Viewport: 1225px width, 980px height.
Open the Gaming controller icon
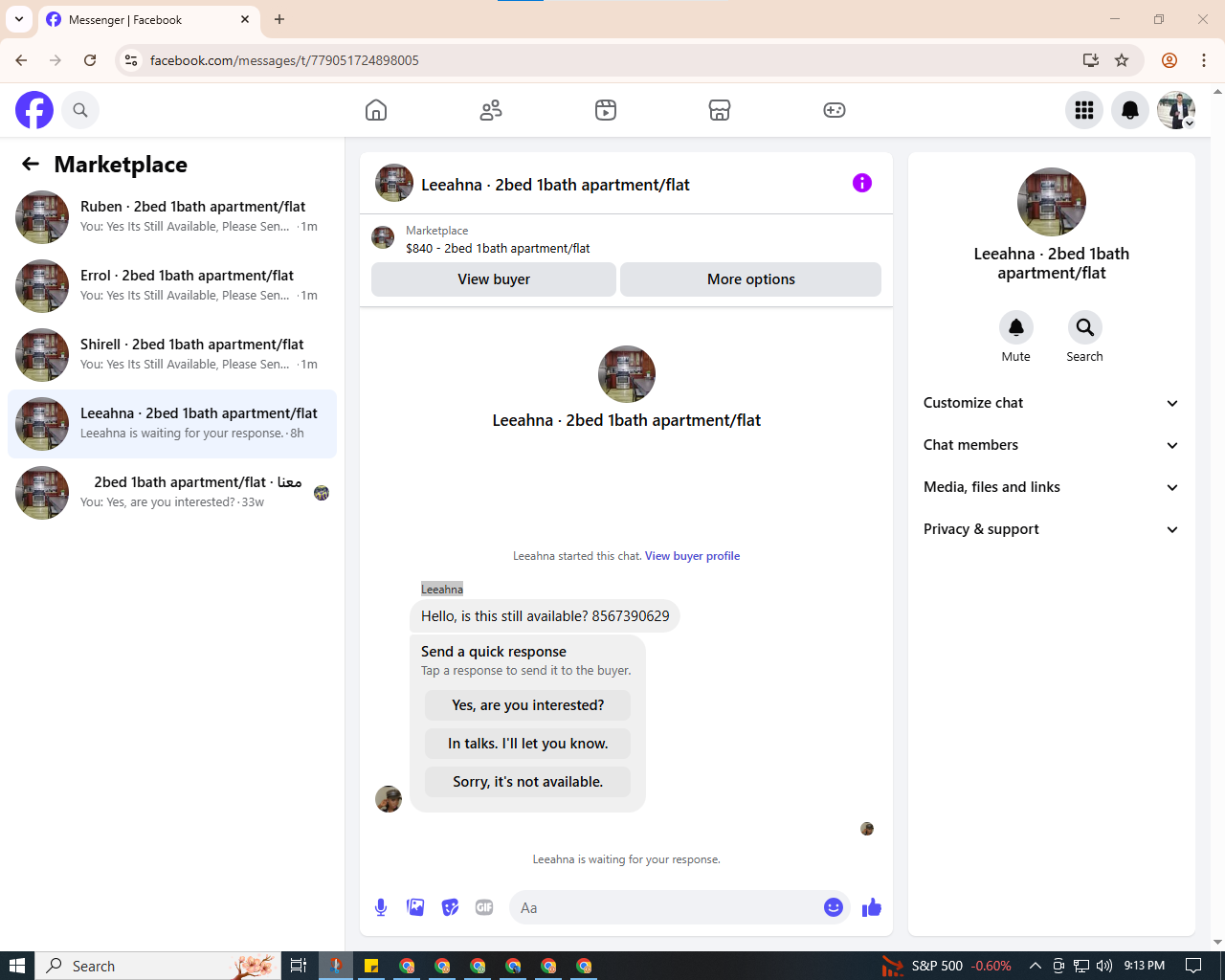(x=835, y=110)
